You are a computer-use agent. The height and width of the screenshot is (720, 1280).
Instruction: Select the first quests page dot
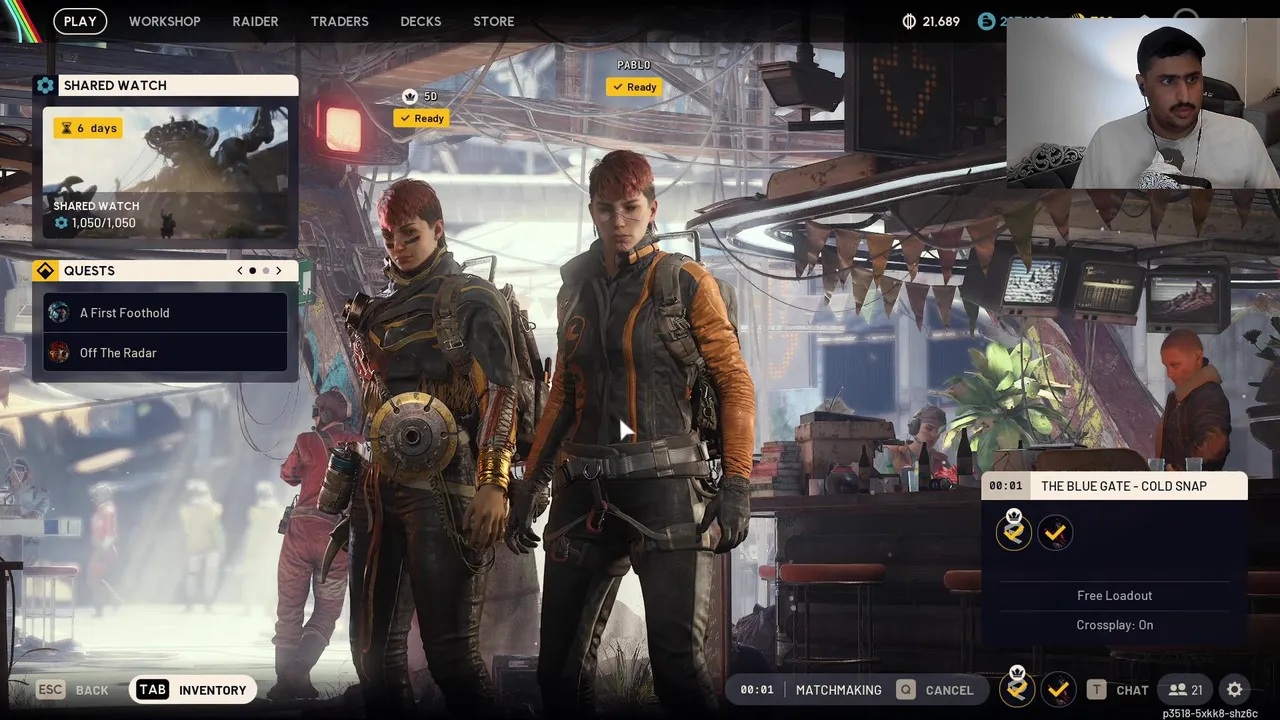click(x=252, y=271)
